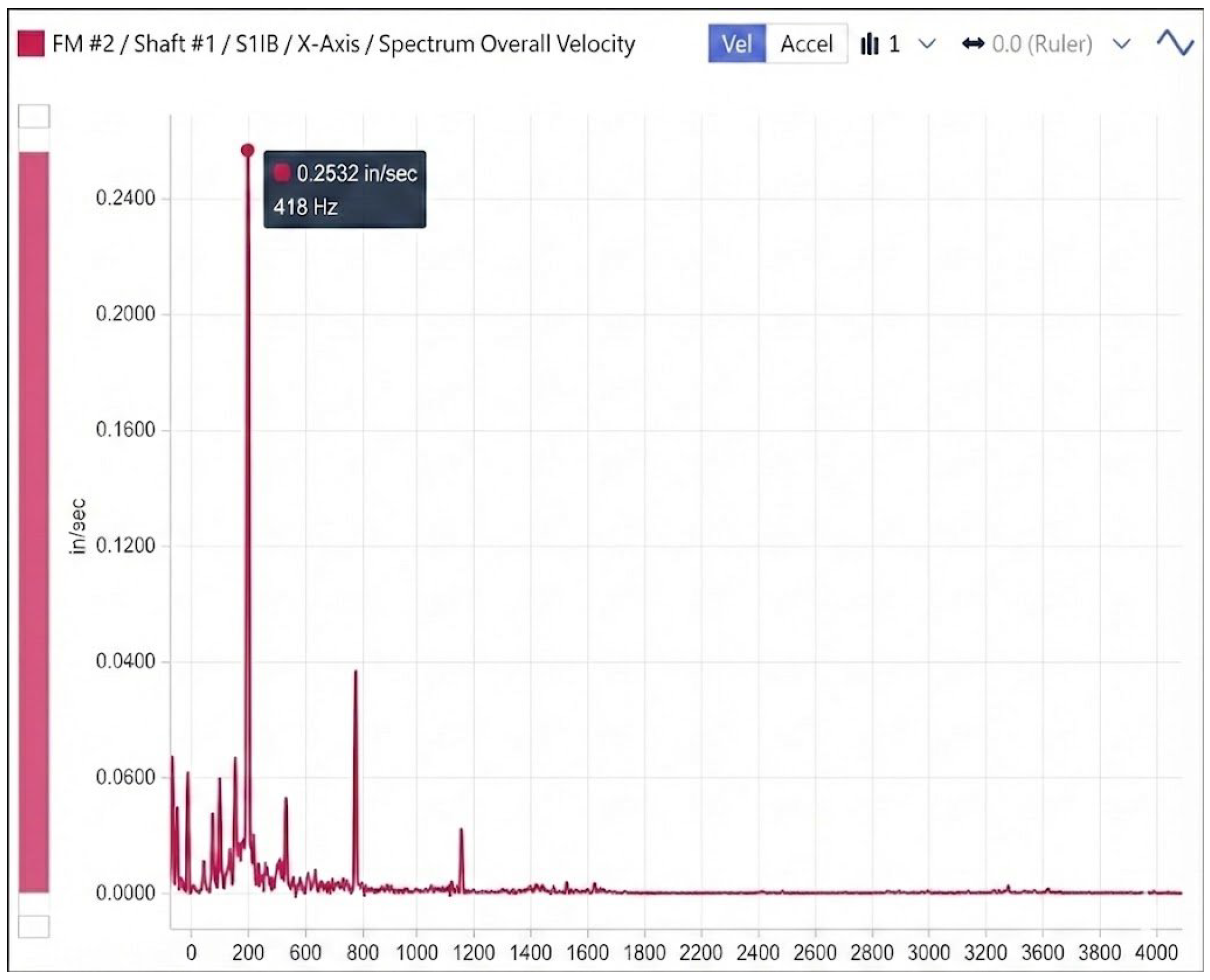Click the double-arrow ruler icon
Viewport: 1210px width, 980px height.
click(x=973, y=43)
